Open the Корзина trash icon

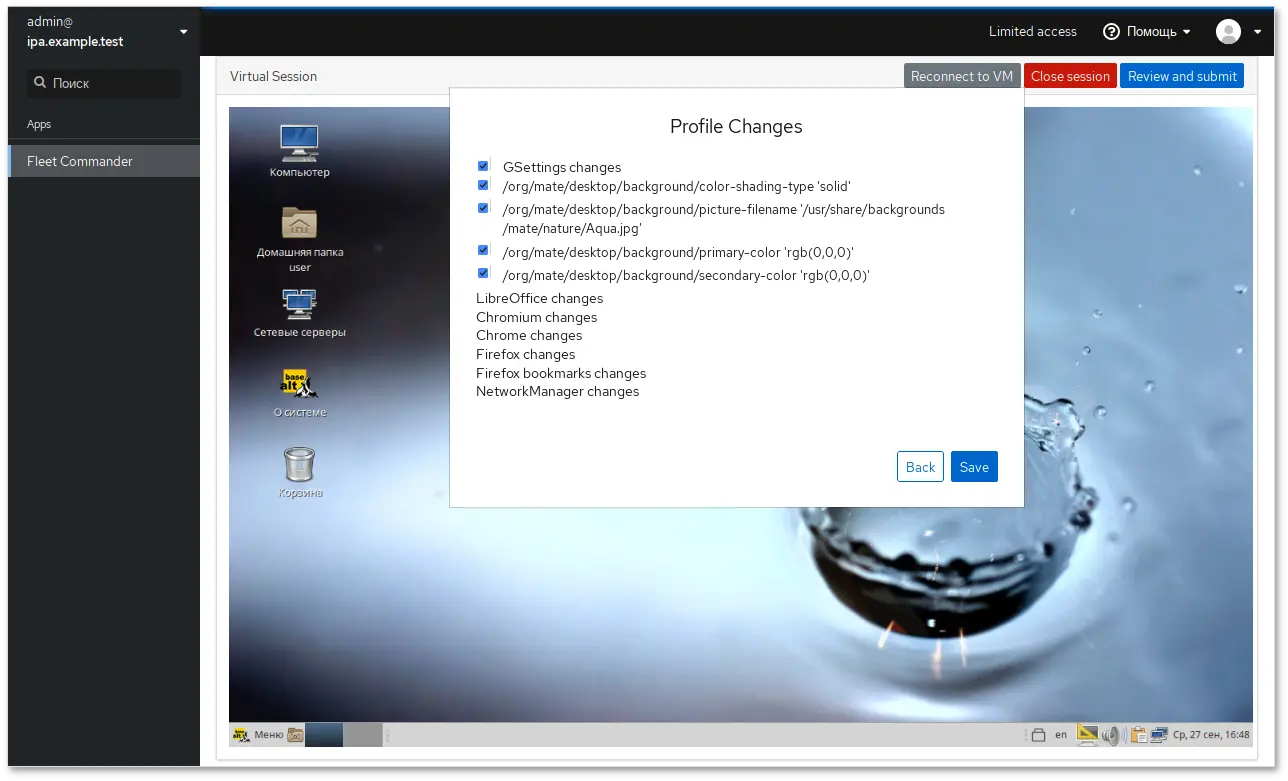(299, 465)
